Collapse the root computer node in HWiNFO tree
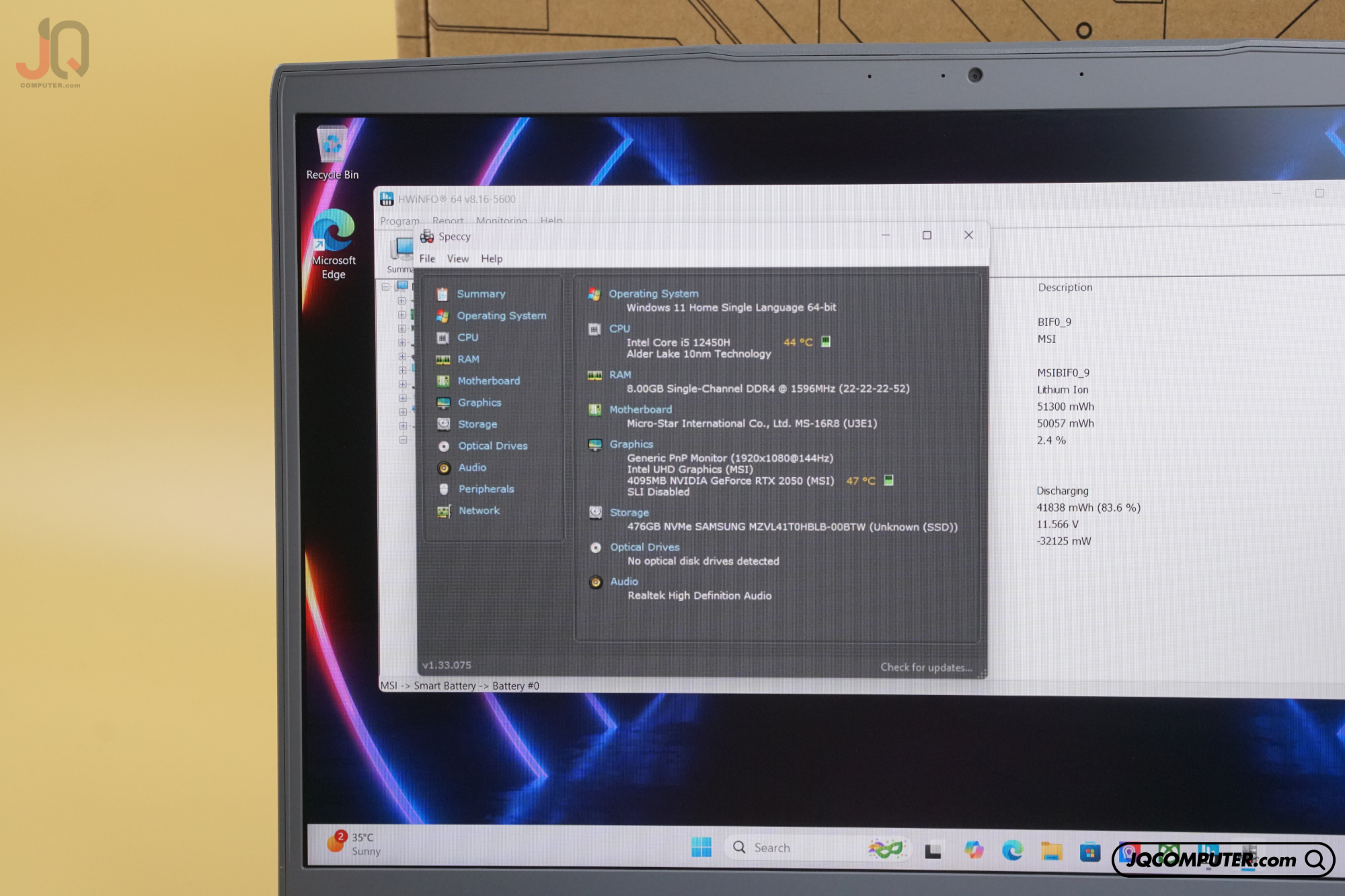Viewport: 1345px width, 896px height. point(386,287)
